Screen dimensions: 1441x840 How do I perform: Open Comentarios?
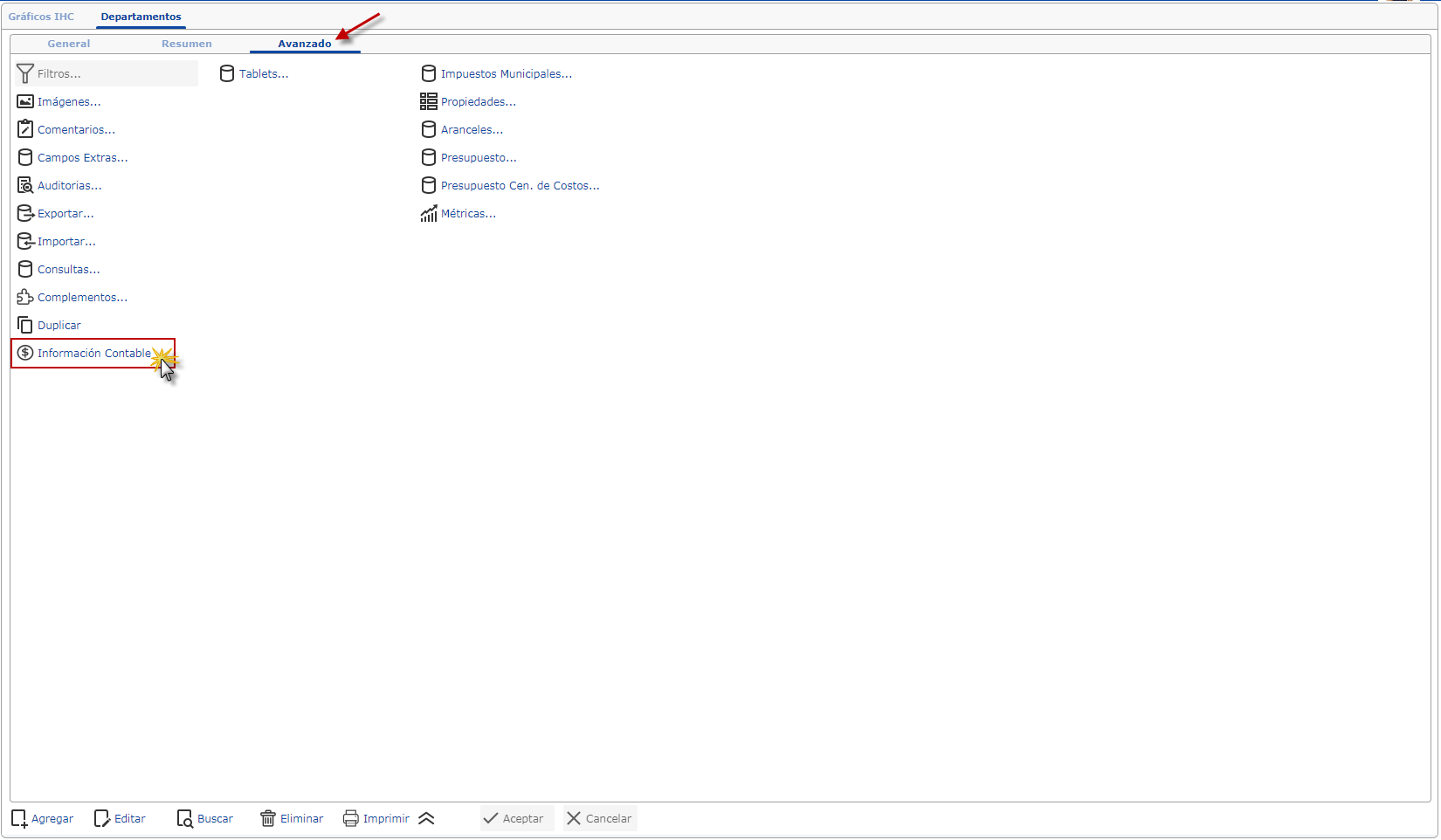[x=77, y=130]
